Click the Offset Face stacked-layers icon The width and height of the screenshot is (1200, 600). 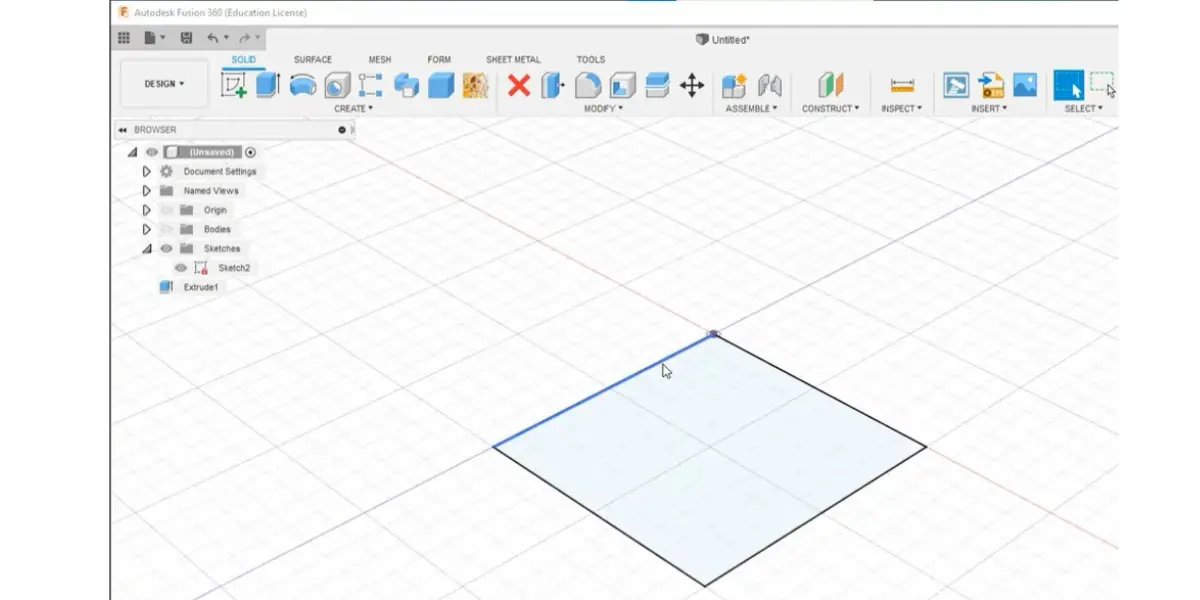point(656,85)
